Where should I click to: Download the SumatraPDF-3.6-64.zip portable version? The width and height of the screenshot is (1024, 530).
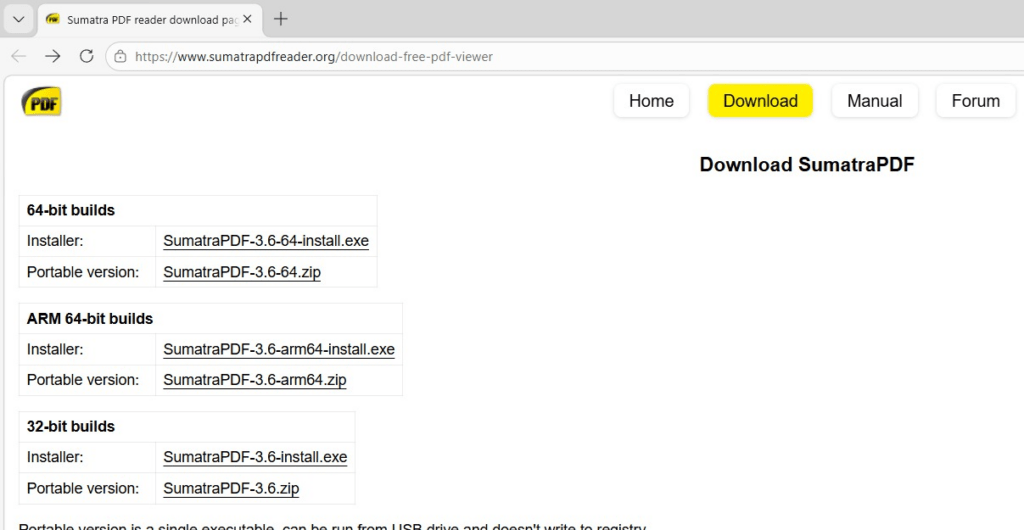pyautogui.click(x=242, y=272)
